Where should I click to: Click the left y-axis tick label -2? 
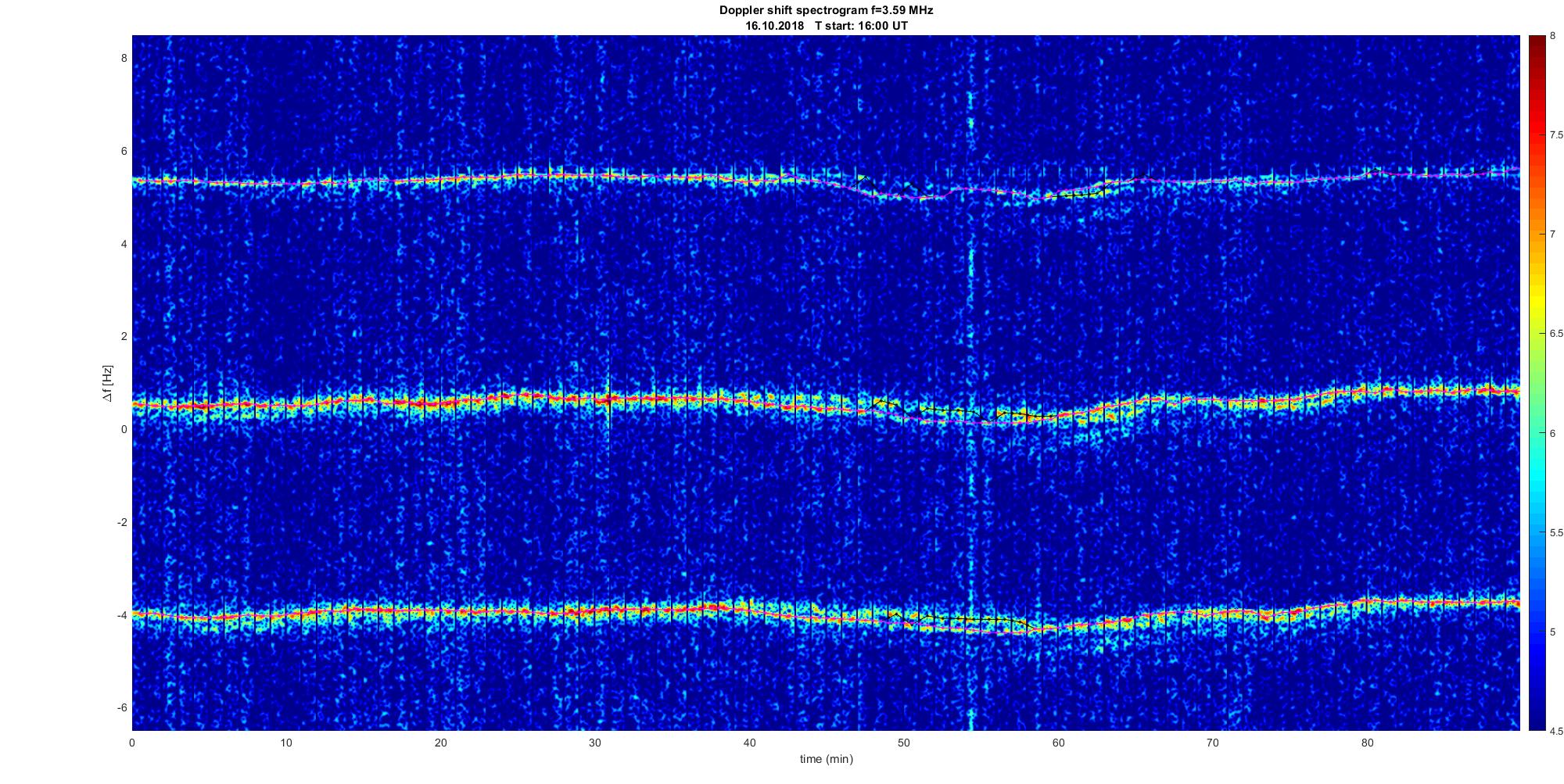121,522
